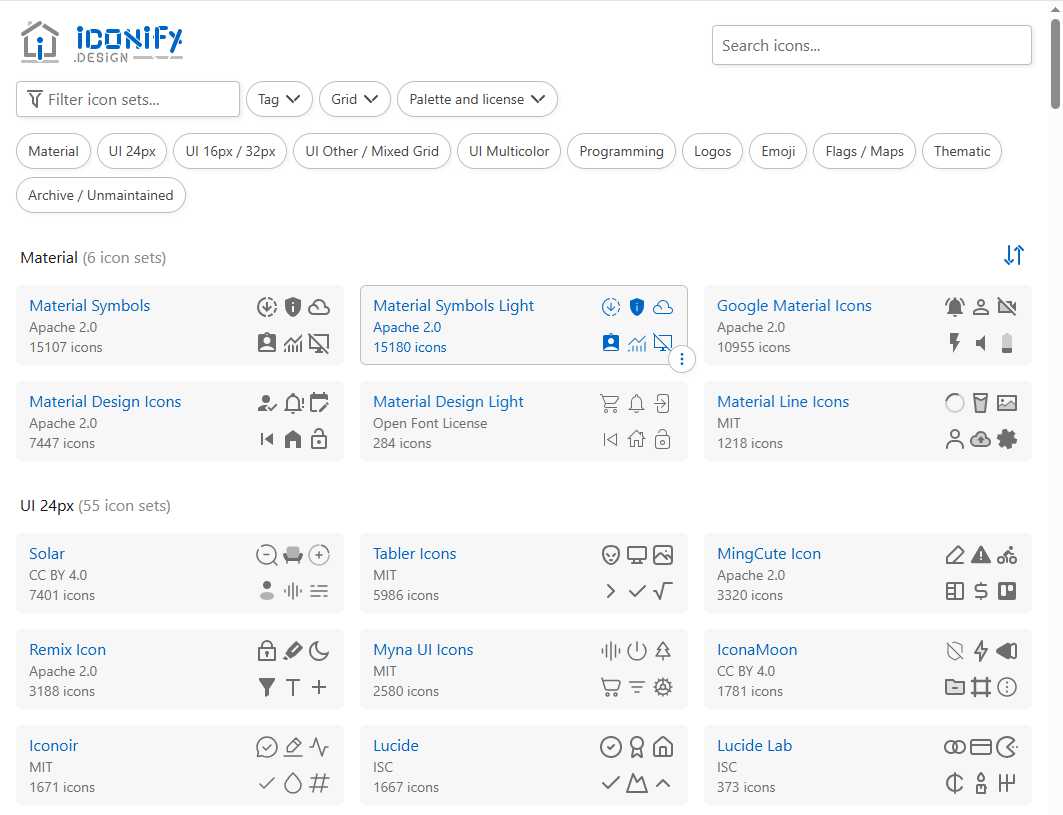Toggle the Material filter pill
Viewport: 1063px width, 815px height.
tap(53, 151)
